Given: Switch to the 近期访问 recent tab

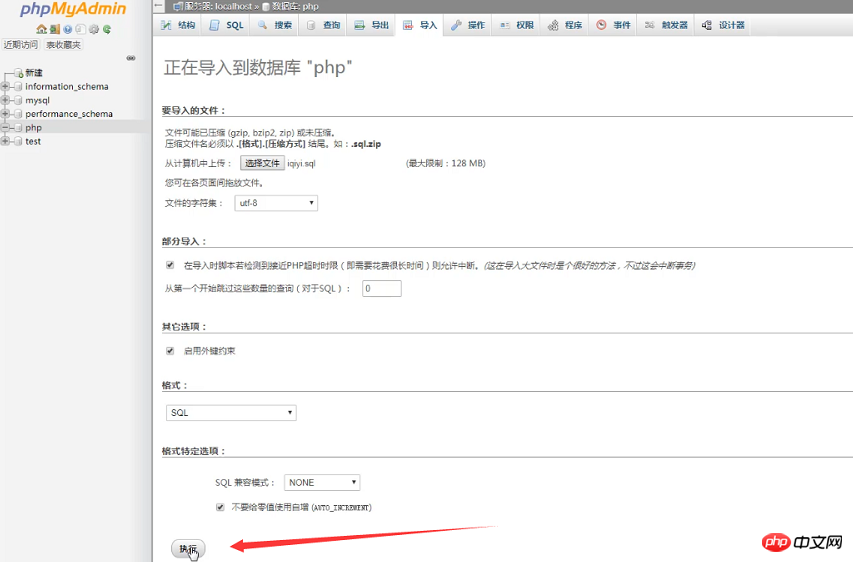Looking at the screenshot, I should 21,45.
